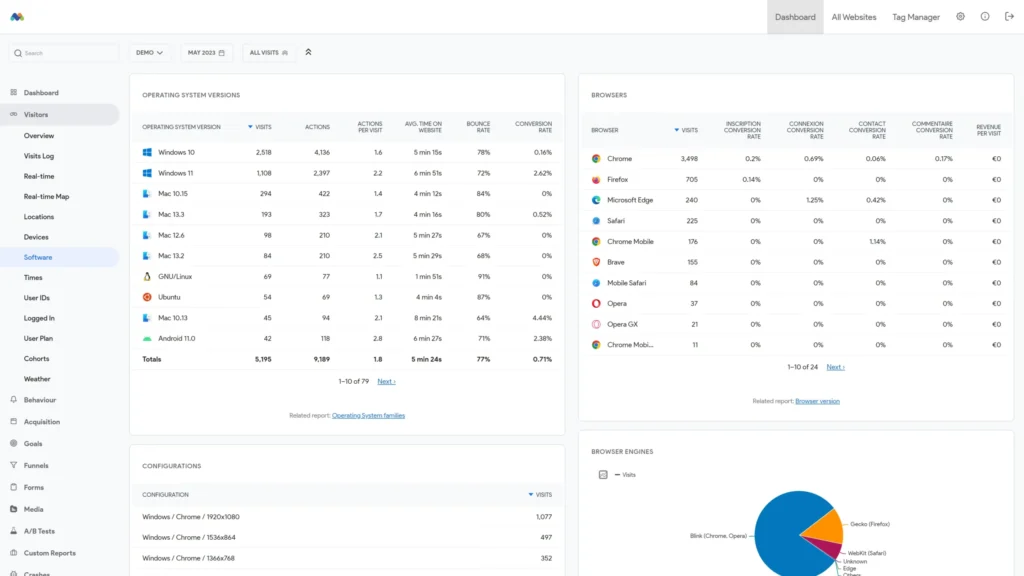The image size is (1024, 576).
Task: Open the ALL VISITS segment selector
Action: [269, 52]
